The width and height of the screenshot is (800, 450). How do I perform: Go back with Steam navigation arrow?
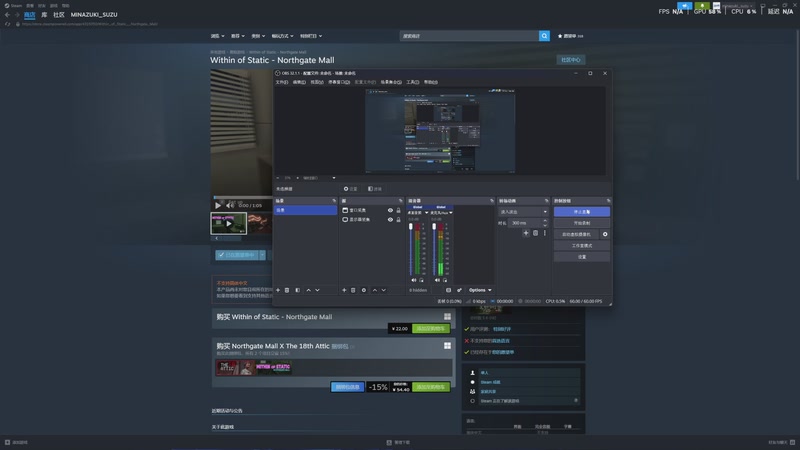[x=7, y=15]
